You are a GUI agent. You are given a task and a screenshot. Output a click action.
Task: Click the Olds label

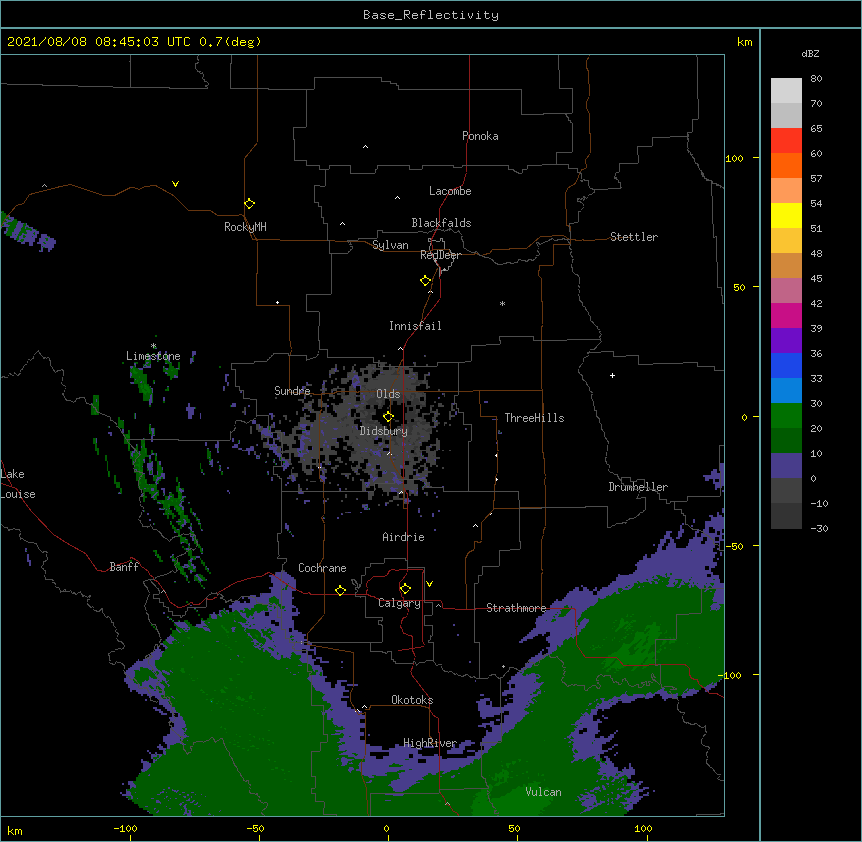point(388,394)
